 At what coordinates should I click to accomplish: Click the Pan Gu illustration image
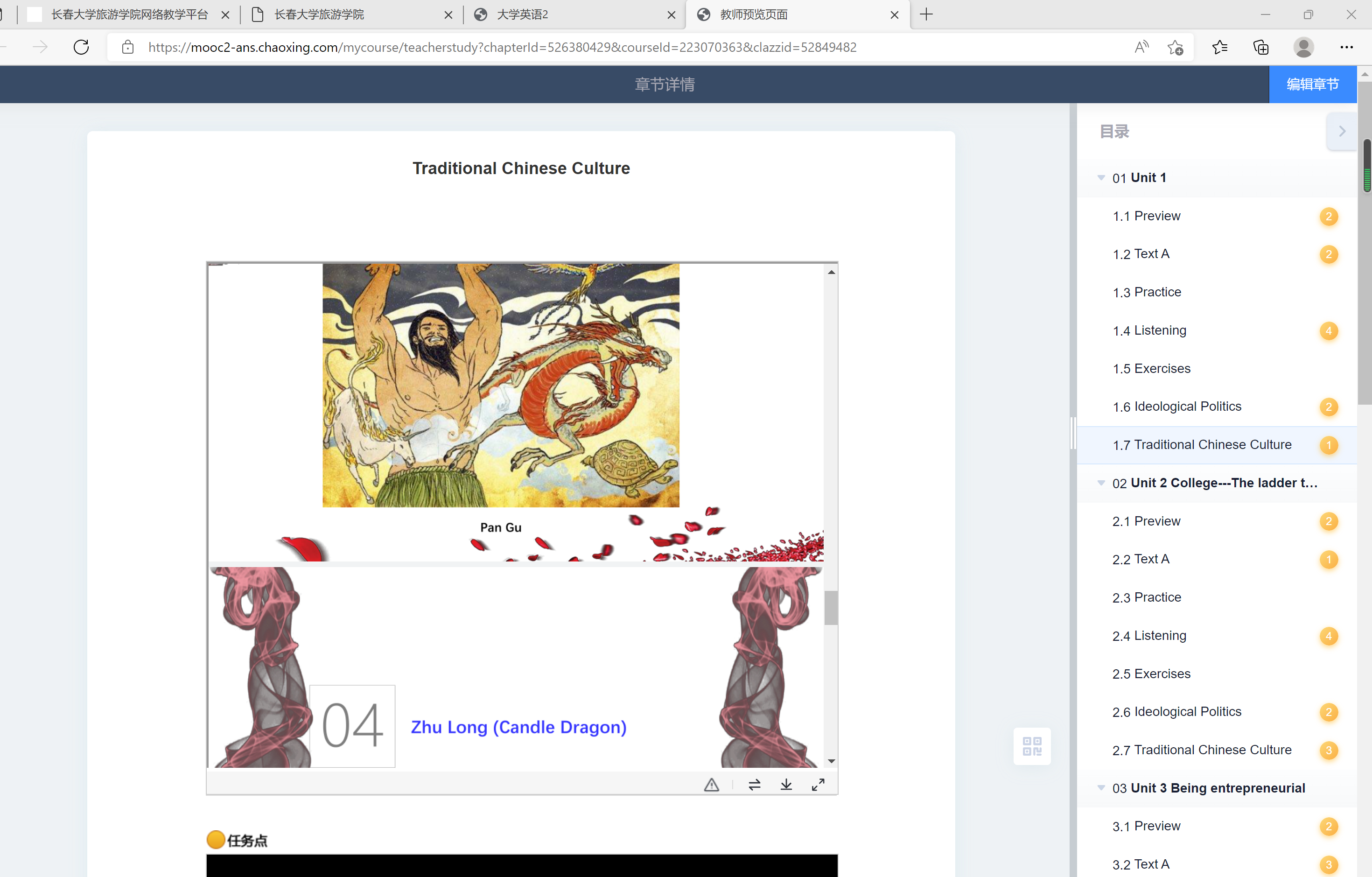[501, 385]
